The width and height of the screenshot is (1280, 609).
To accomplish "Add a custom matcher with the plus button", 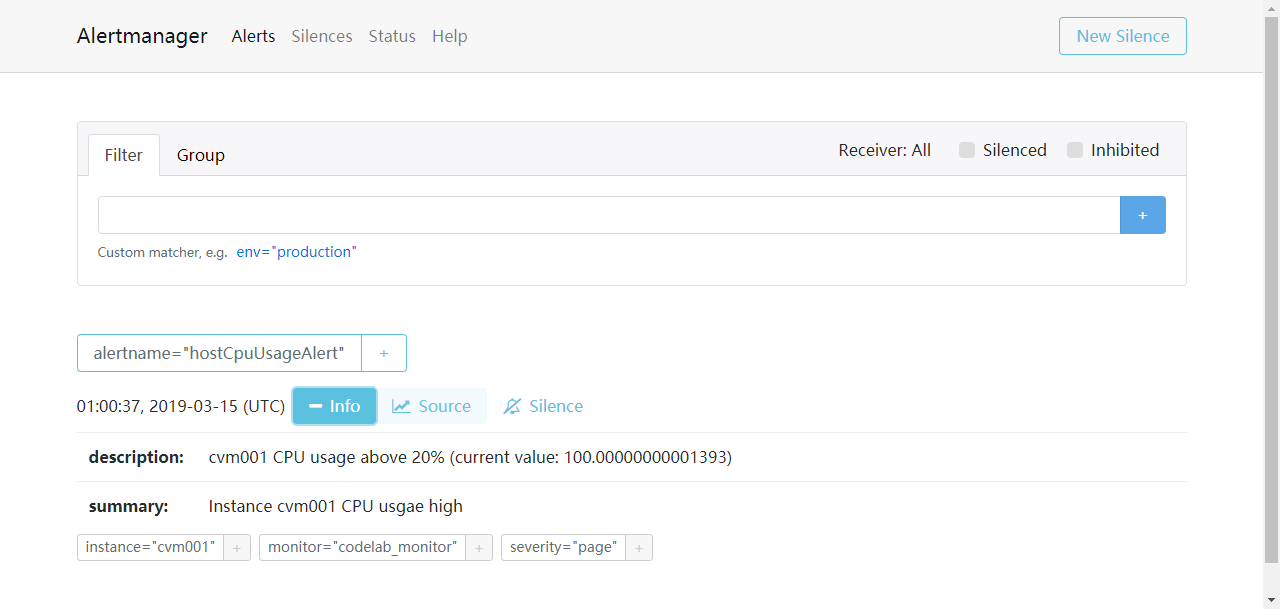I will (1142, 214).
